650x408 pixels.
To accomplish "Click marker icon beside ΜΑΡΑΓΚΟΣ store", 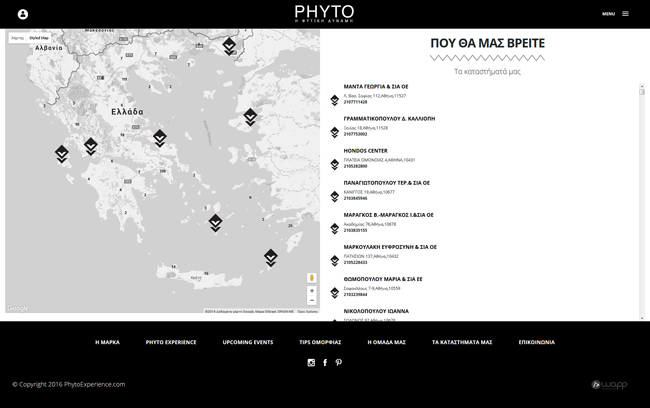I will (335, 228).
